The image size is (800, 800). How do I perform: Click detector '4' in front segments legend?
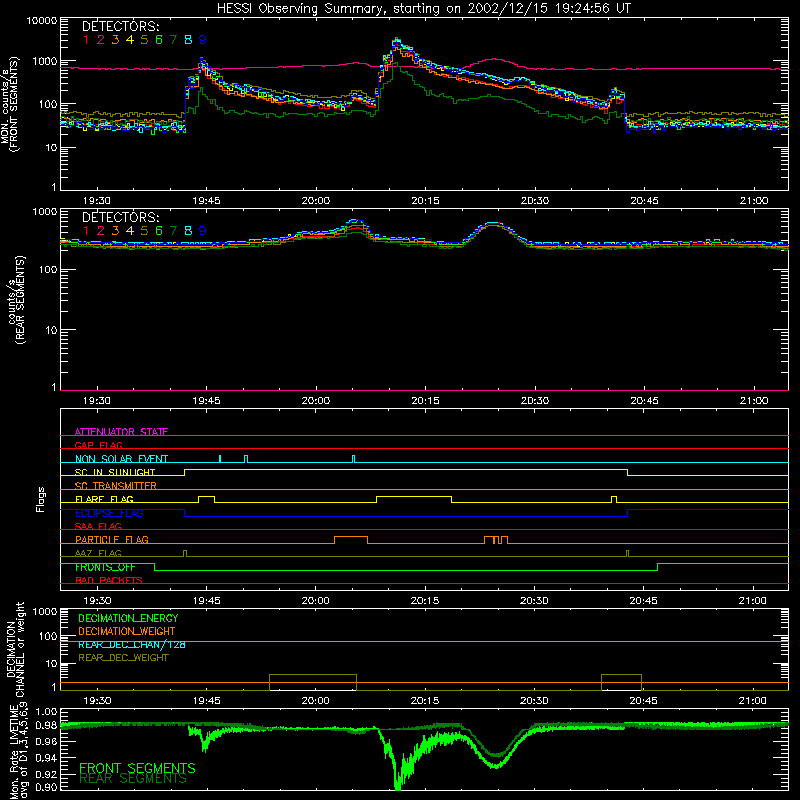(130, 40)
